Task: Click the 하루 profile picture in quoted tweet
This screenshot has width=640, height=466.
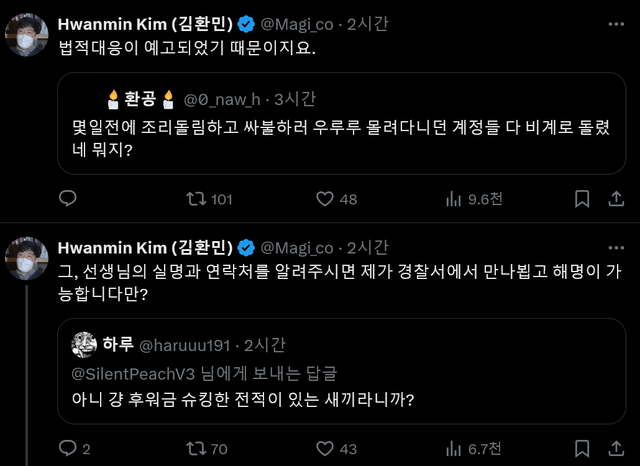Action: point(83,346)
